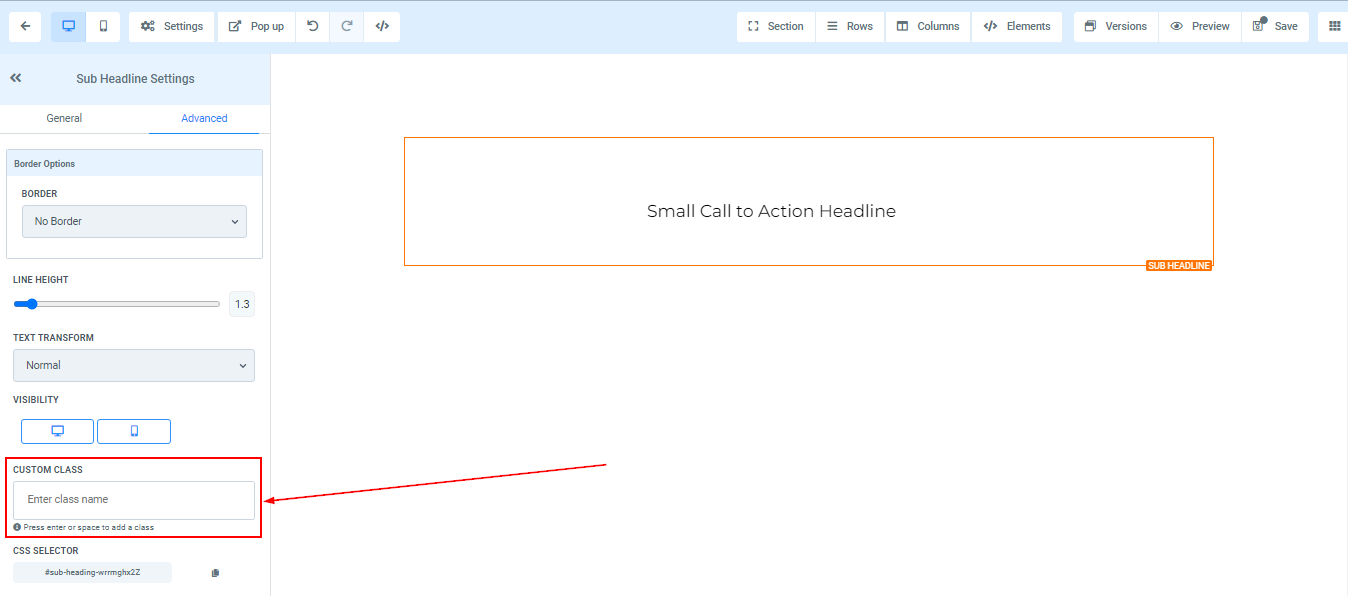Click the undo icon

313,26
